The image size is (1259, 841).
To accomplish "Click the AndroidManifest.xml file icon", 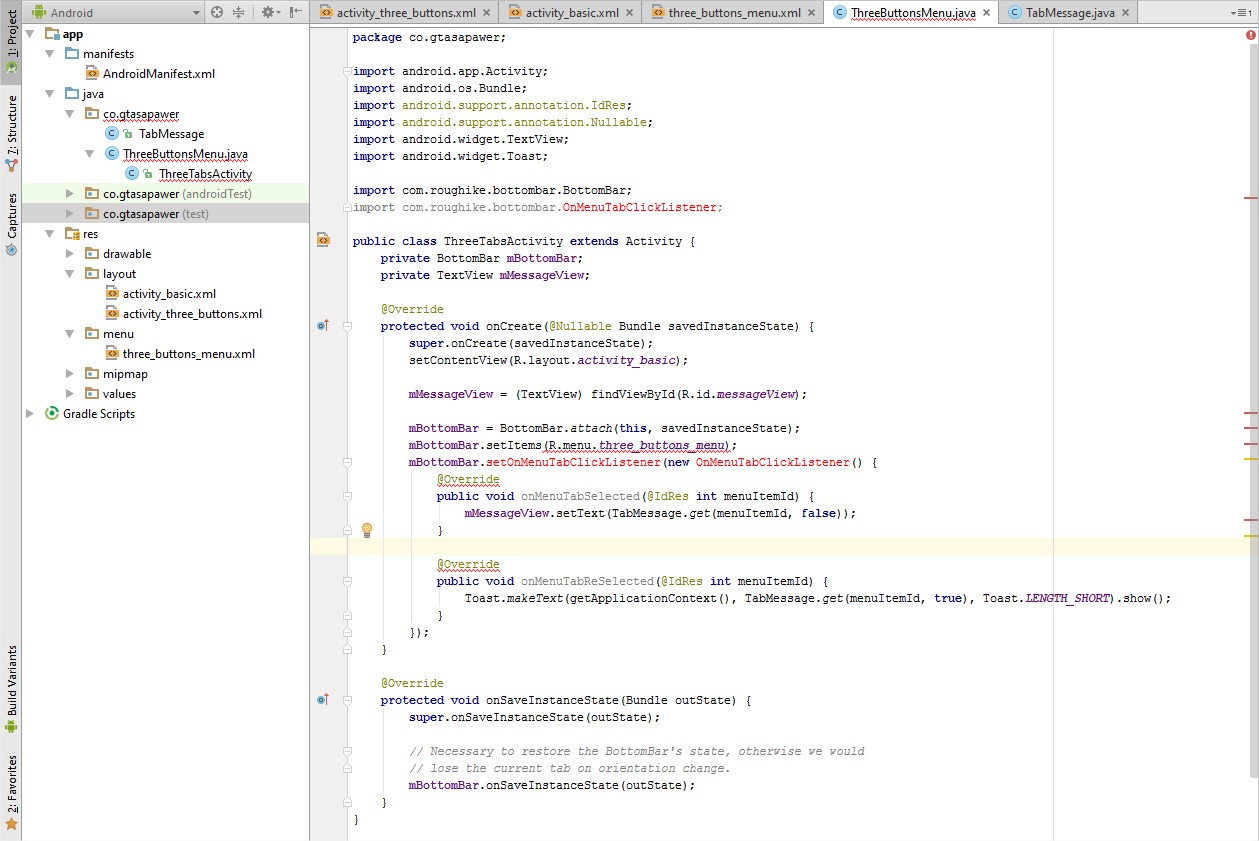I will (92, 73).
